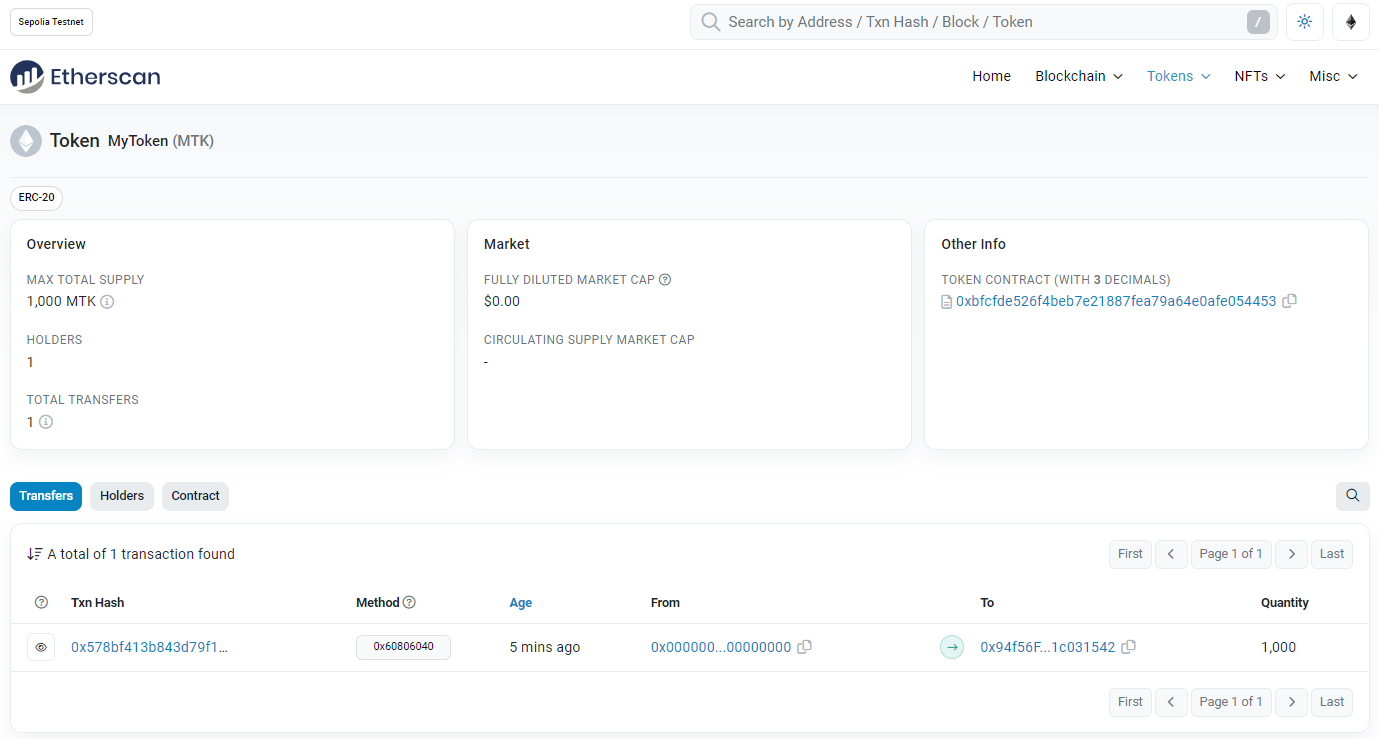Click info icon next to Total Transfers count
This screenshot has height=739, width=1379.
point(46,422)
